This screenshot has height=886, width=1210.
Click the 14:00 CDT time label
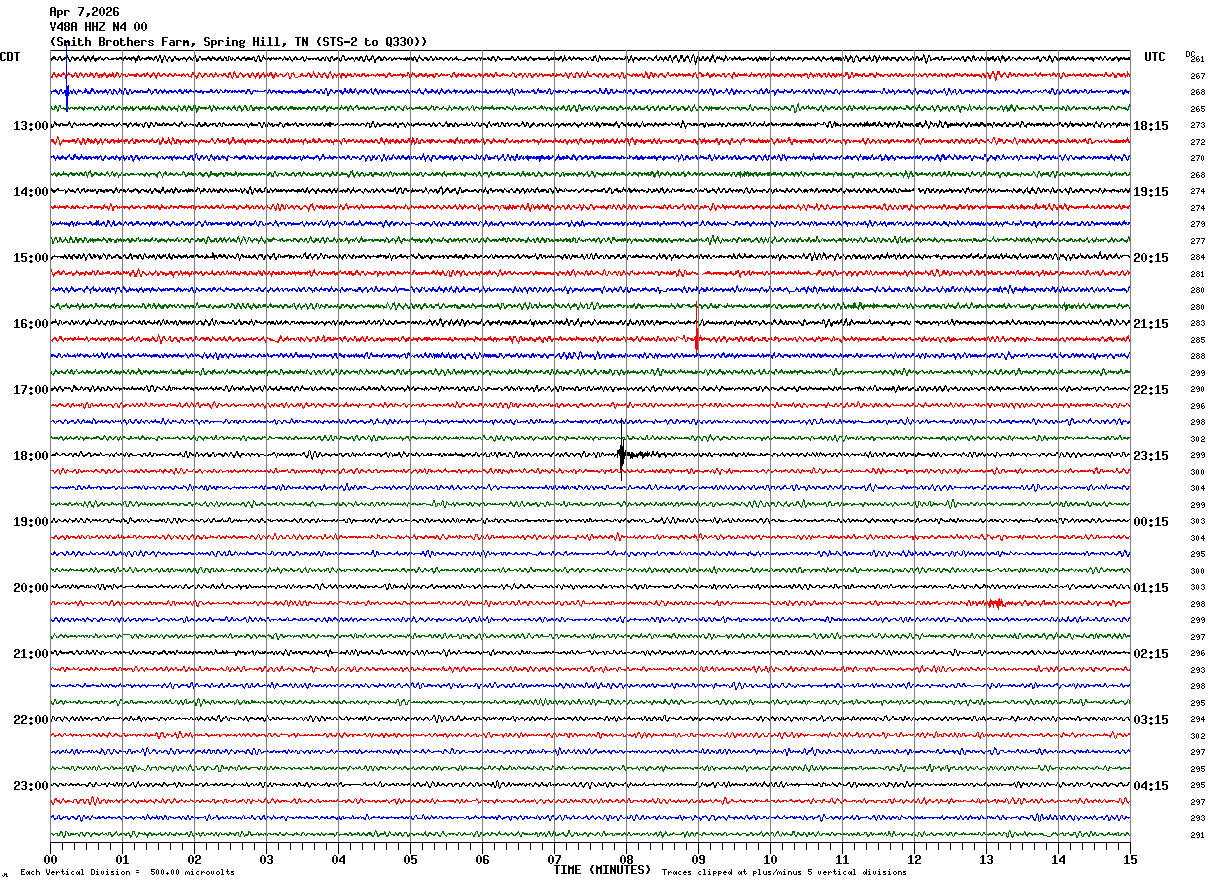pyautogui.click(x=31, y=192)
